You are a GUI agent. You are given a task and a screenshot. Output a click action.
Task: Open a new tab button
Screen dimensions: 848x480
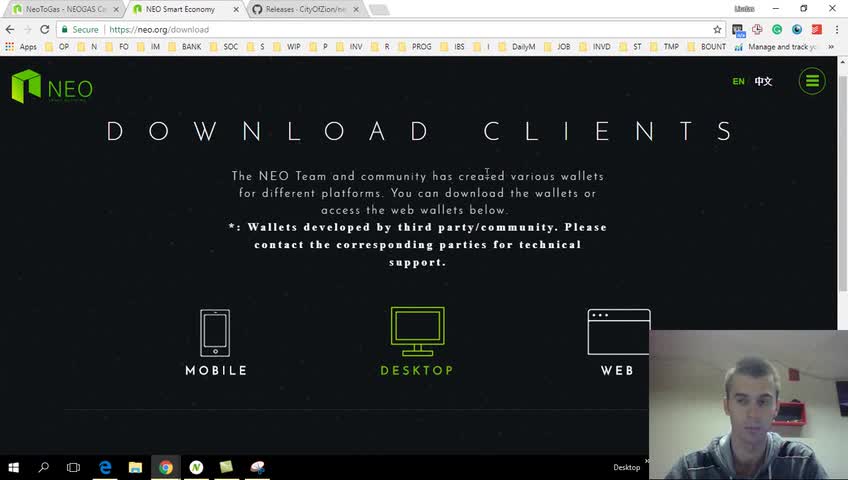(x=379, y=9)
